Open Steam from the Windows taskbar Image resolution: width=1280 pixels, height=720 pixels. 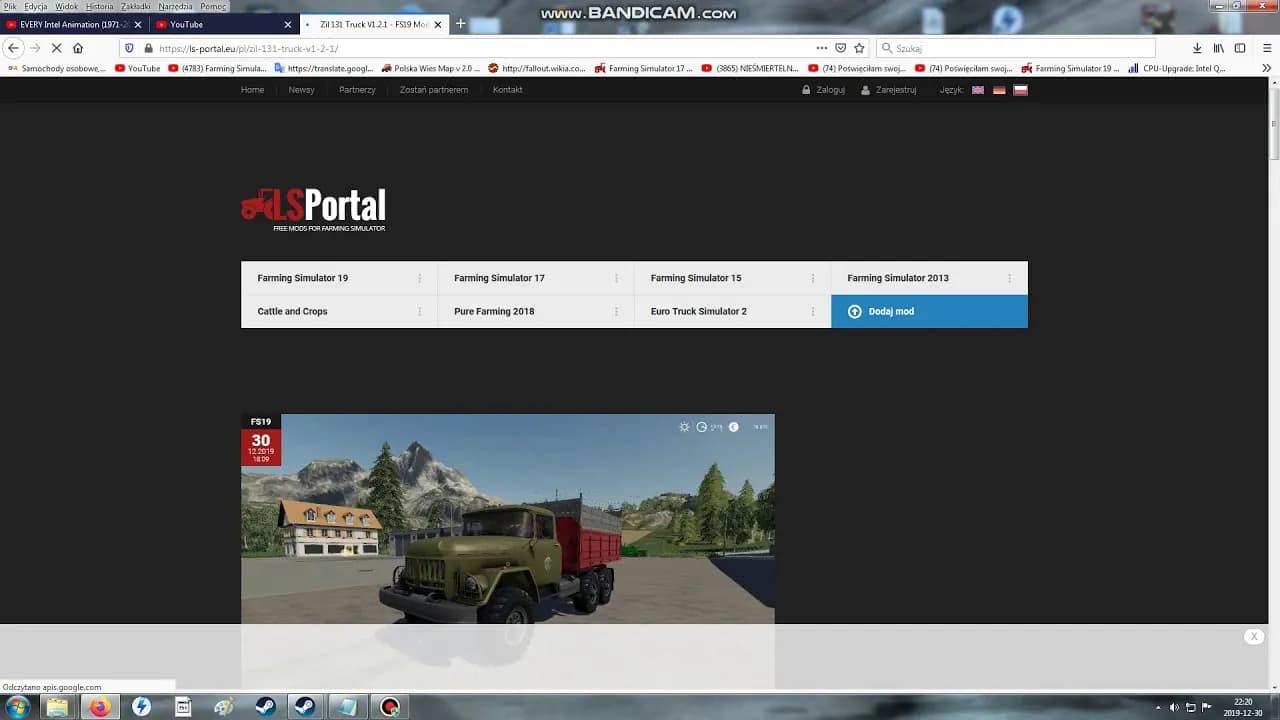coord(266,707)
